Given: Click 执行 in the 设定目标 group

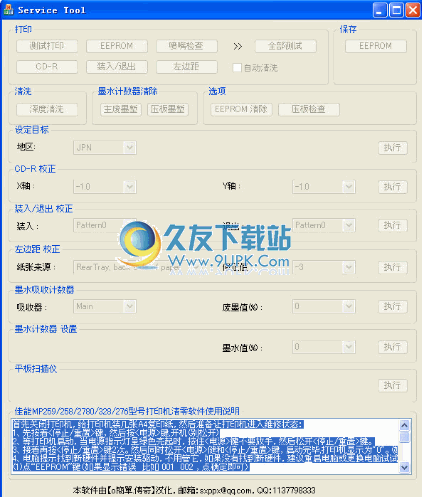Looking at the screenshot, I should pos(393,147).
